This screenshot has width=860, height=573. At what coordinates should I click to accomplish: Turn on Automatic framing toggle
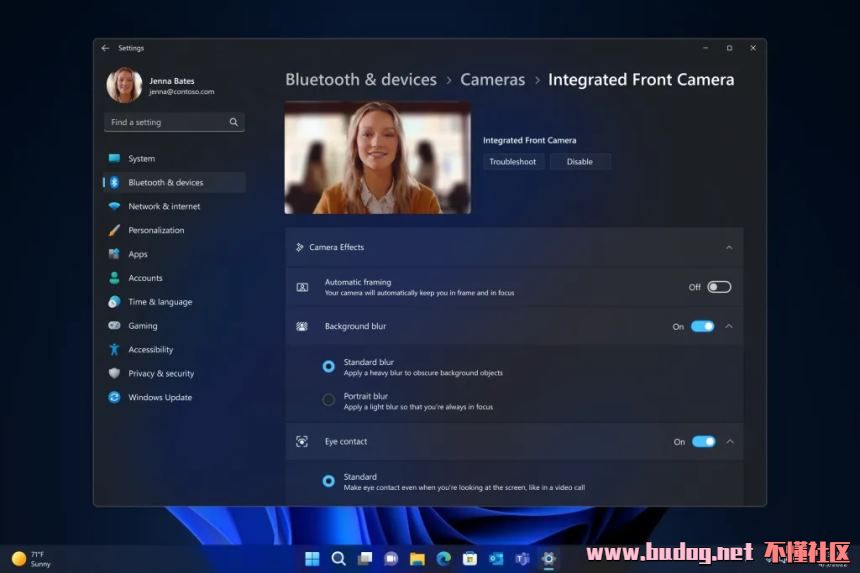point(719,287)
